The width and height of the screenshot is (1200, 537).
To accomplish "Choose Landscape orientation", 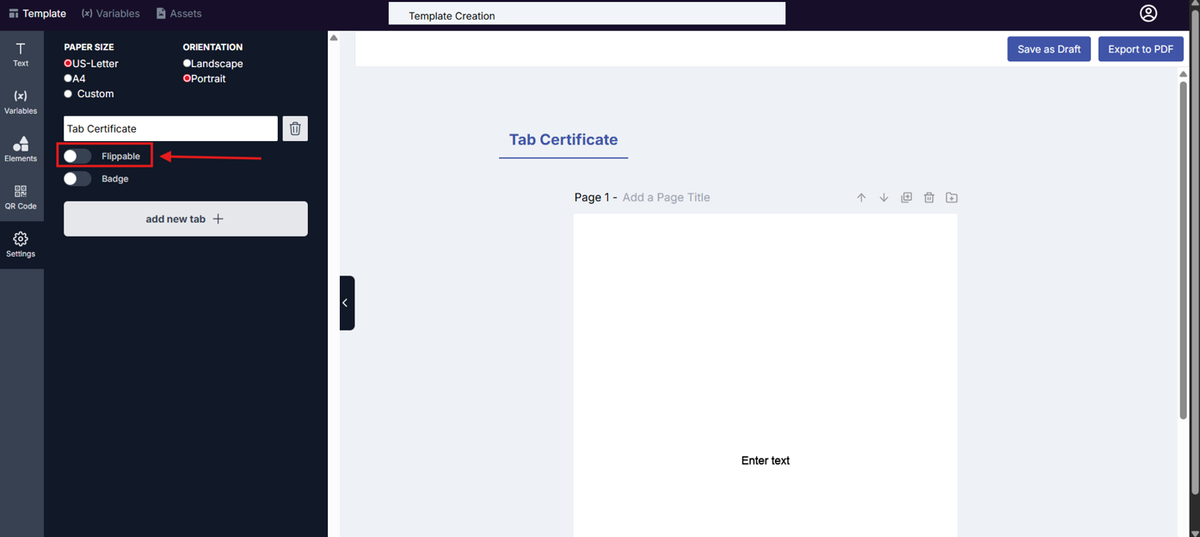I will point(187,64).
